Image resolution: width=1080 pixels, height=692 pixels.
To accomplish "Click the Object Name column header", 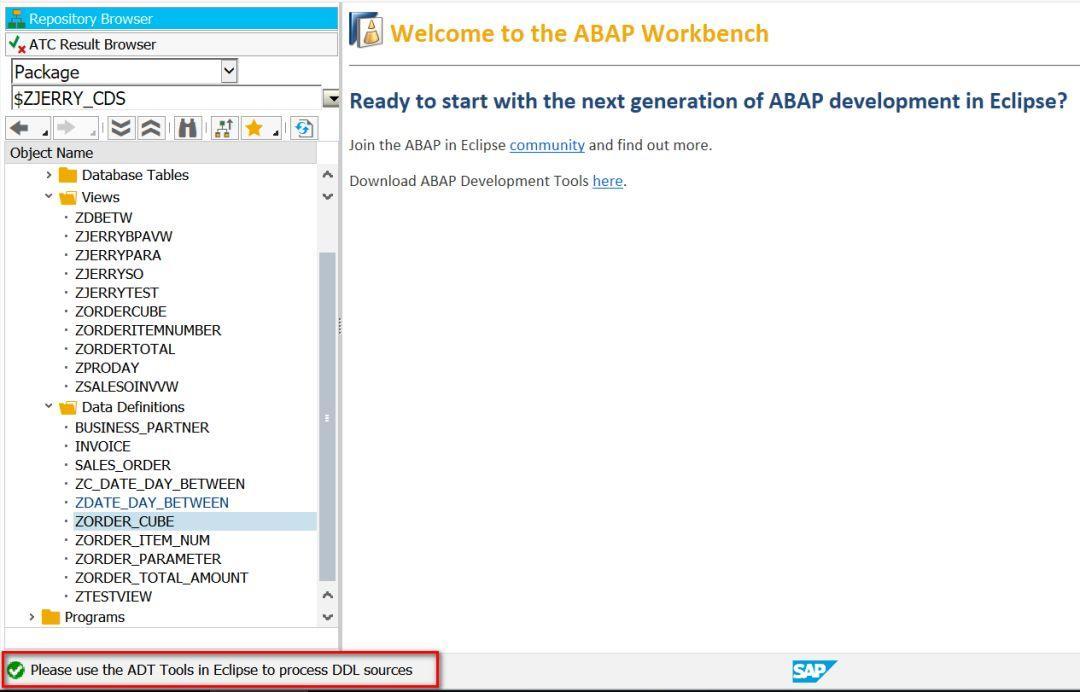I will [161, 153].
